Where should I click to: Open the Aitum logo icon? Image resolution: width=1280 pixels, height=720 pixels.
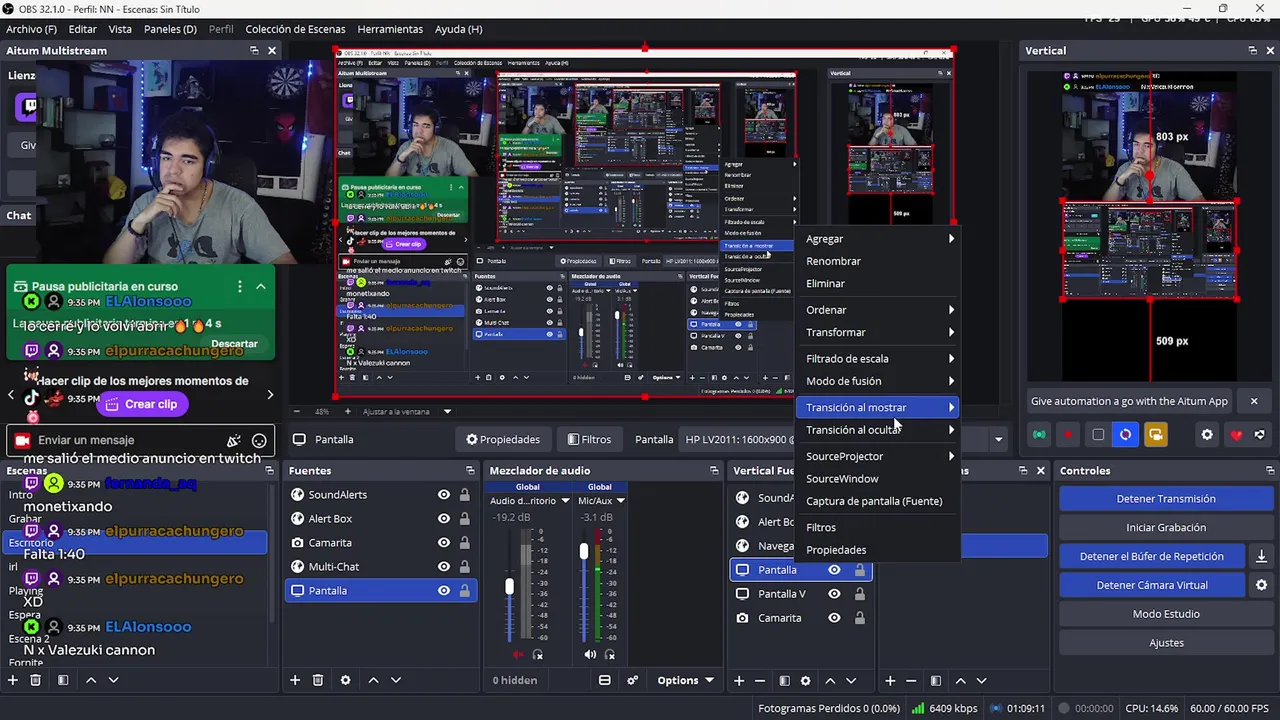[1259, 435]
